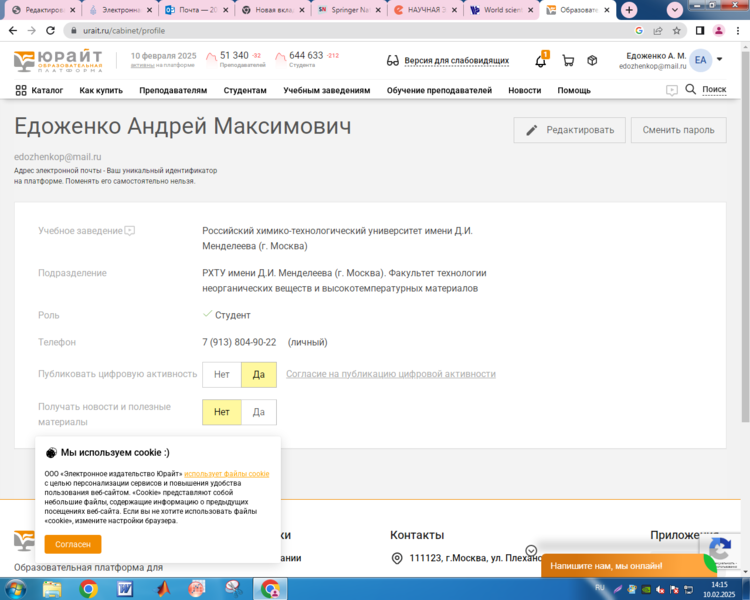Screen dimensions: 750x600
Task: Set receive news option to Да
Action: tap(258, 412)
